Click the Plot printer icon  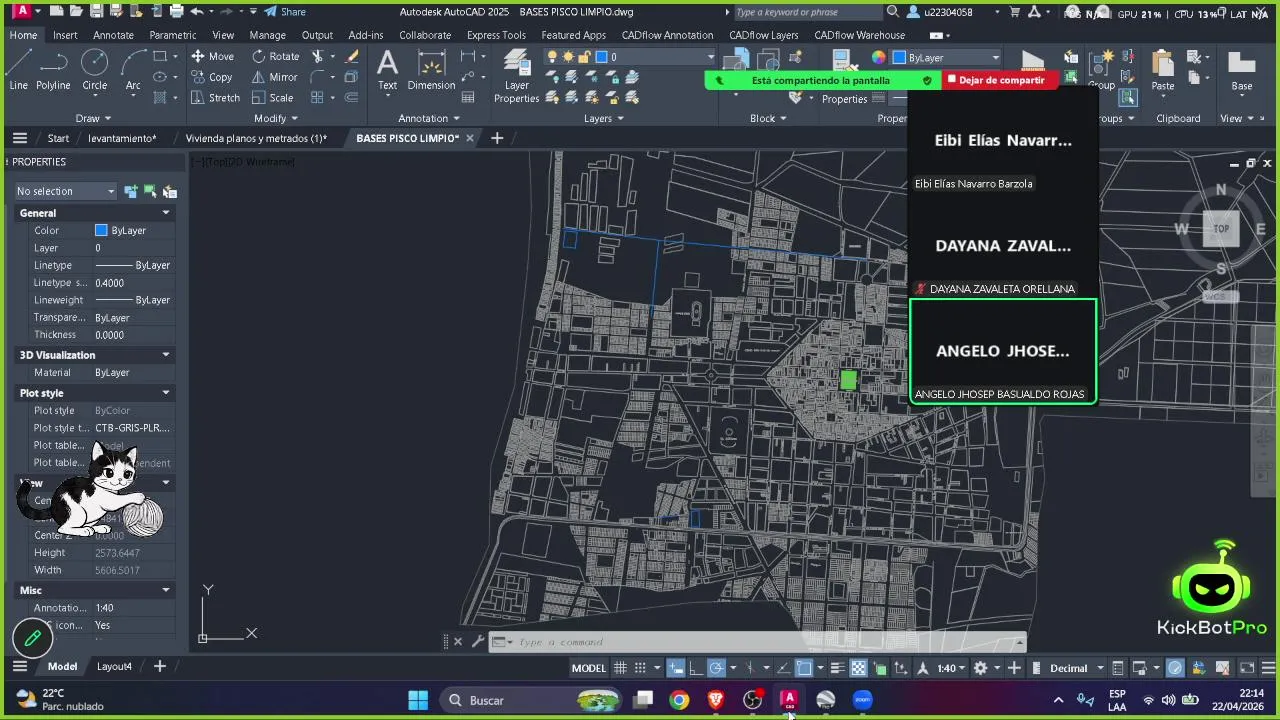176,11
